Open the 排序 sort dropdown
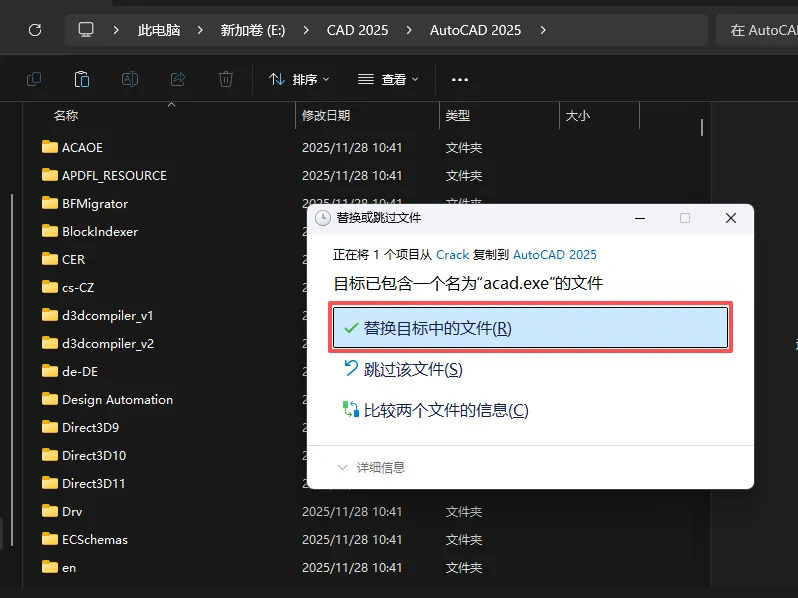This screenshot has width=798, height=598. pyautogui.click(x=299, y=79)
